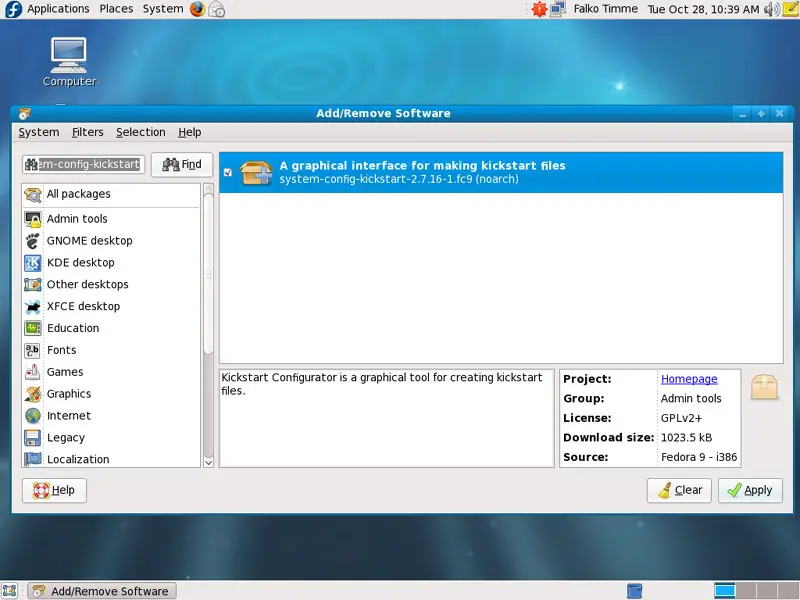Click the package box icon beside details

pos(765,387)
